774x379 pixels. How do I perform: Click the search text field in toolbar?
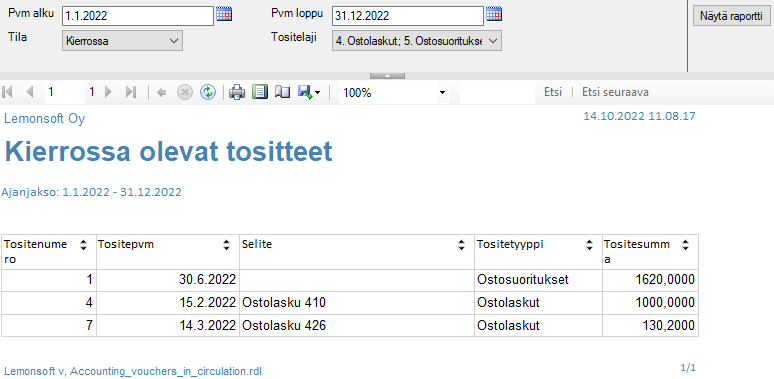click(x=498, y=93)
